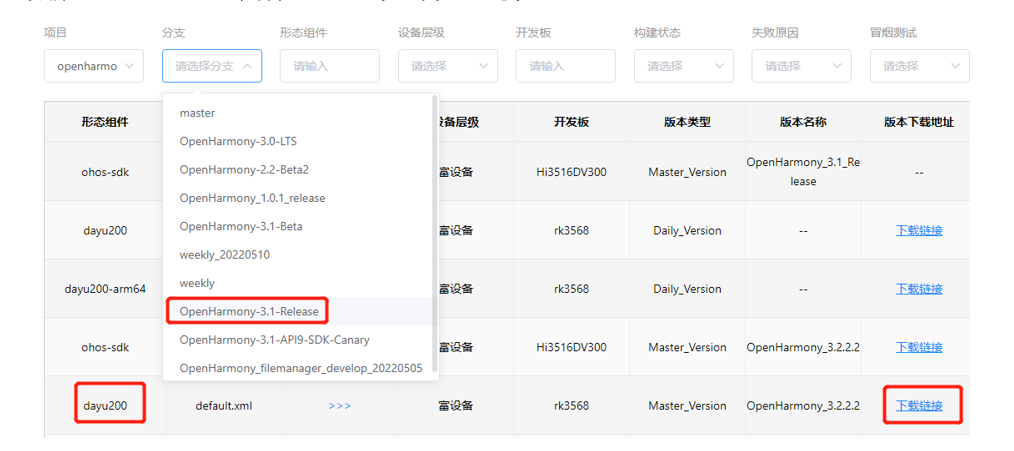Screen dimensions: 1014x451
Task: Collapse the 分支 branch dropdown
Action: (211, 66)
